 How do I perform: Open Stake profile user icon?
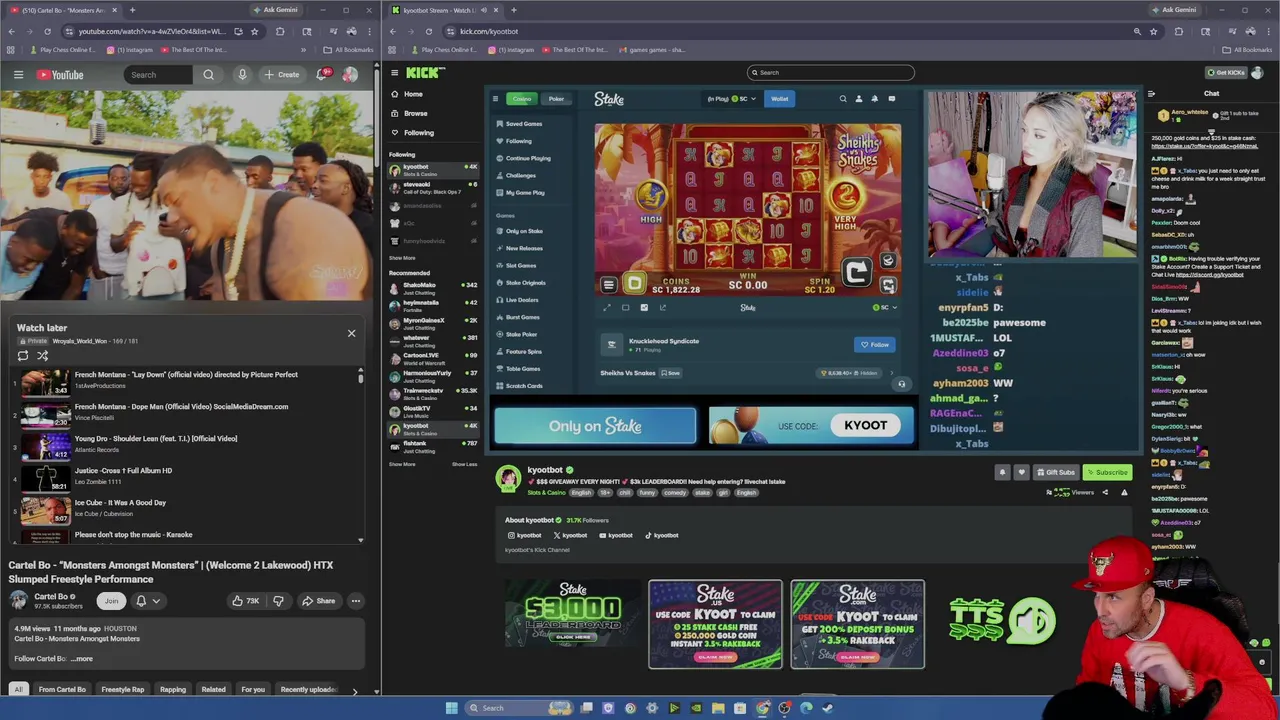[859, 99]
